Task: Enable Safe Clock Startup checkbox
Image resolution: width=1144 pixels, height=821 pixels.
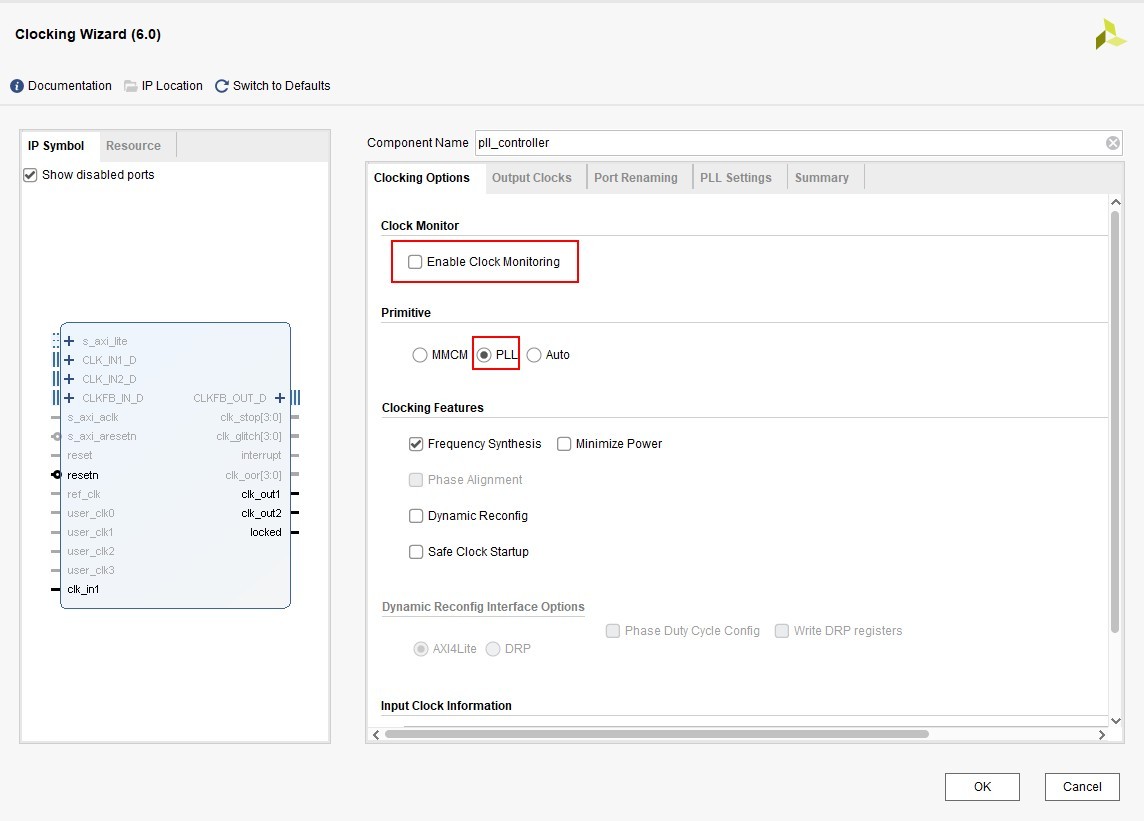Action: click(416, 552)
